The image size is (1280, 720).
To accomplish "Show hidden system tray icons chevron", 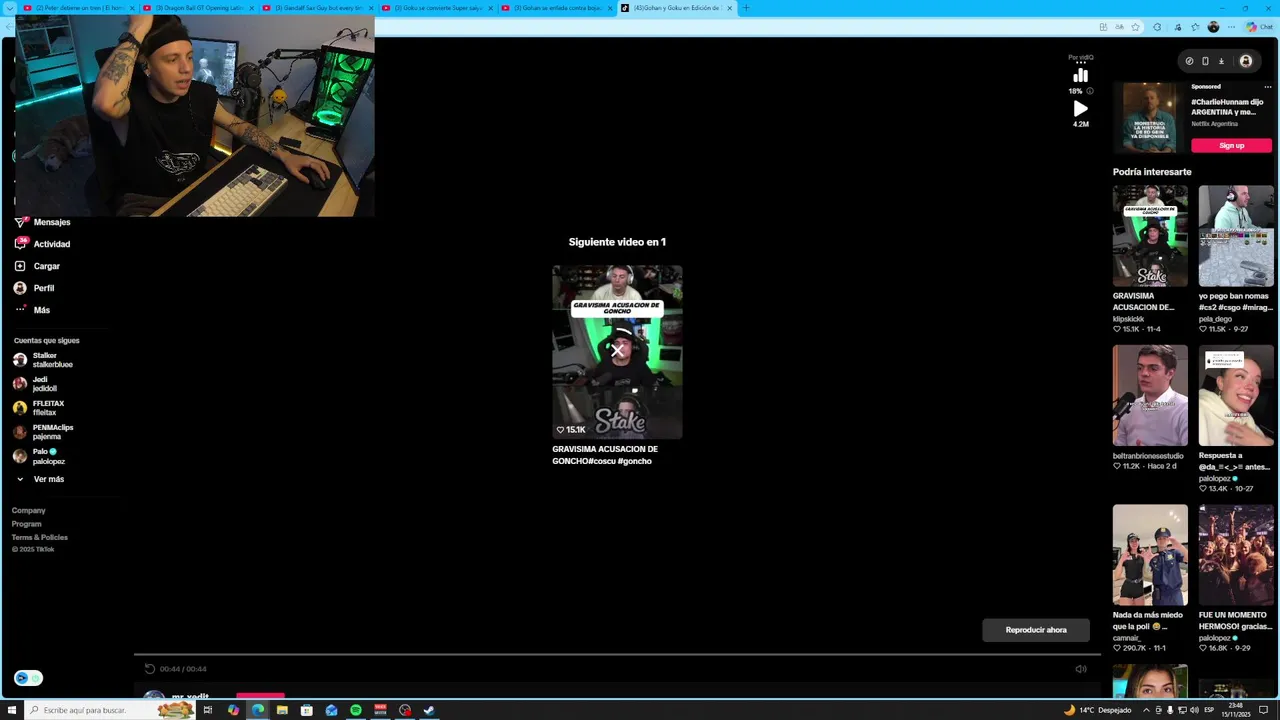I will (1144, 710).
